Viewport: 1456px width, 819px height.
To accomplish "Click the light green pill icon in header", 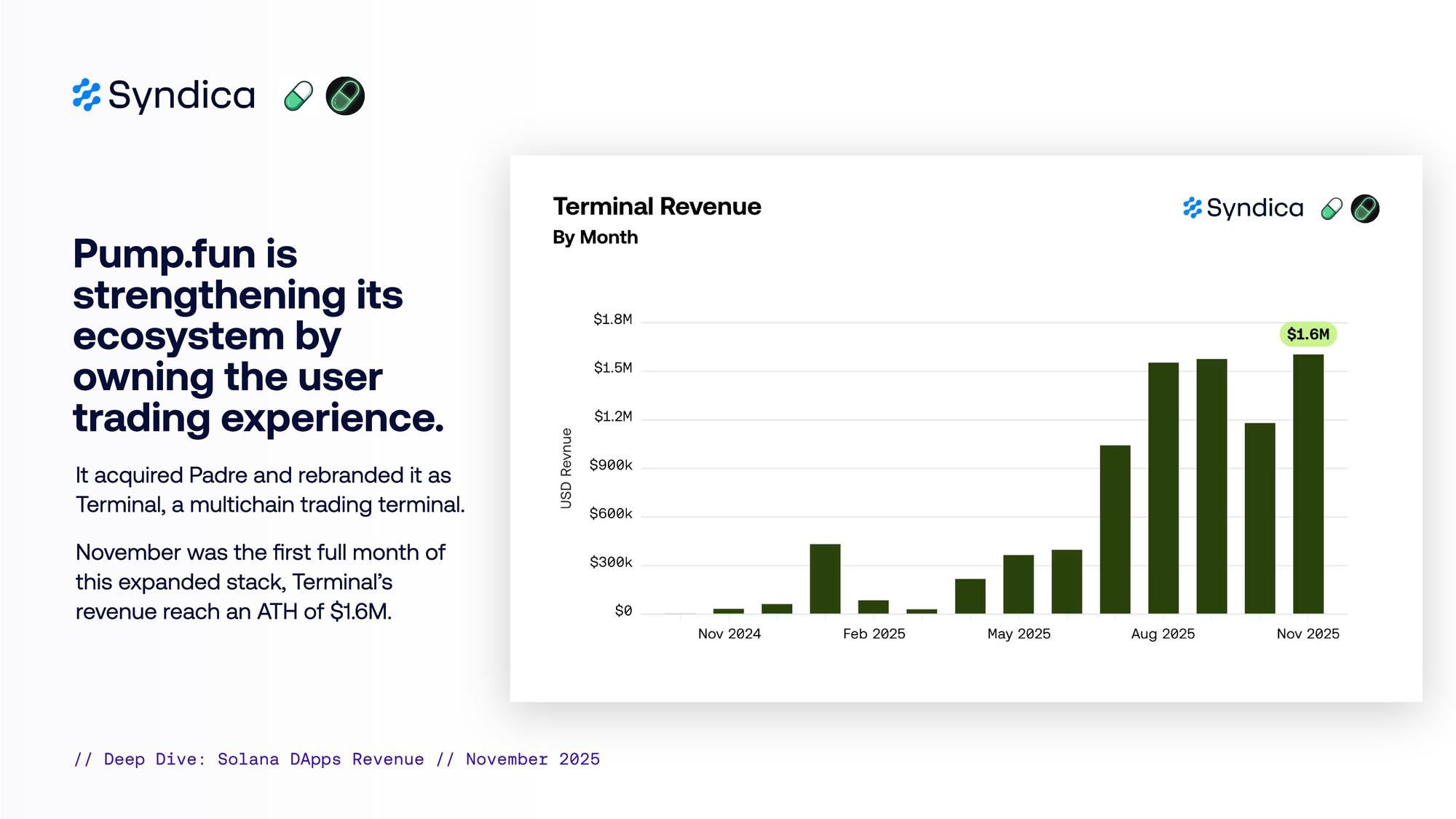I will point(298,95).
